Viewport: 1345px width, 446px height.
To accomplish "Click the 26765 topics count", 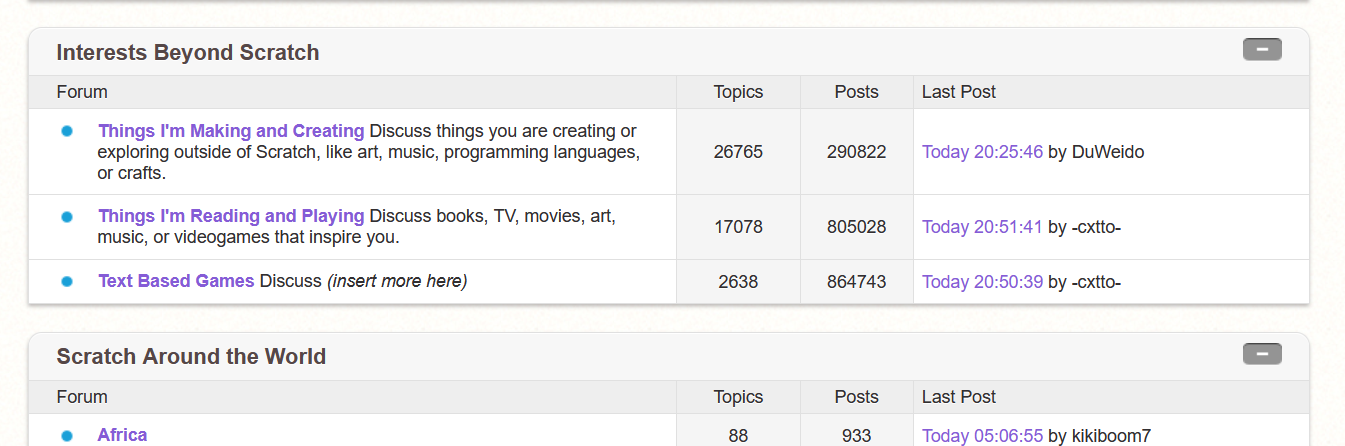I will tap(738, 152).
